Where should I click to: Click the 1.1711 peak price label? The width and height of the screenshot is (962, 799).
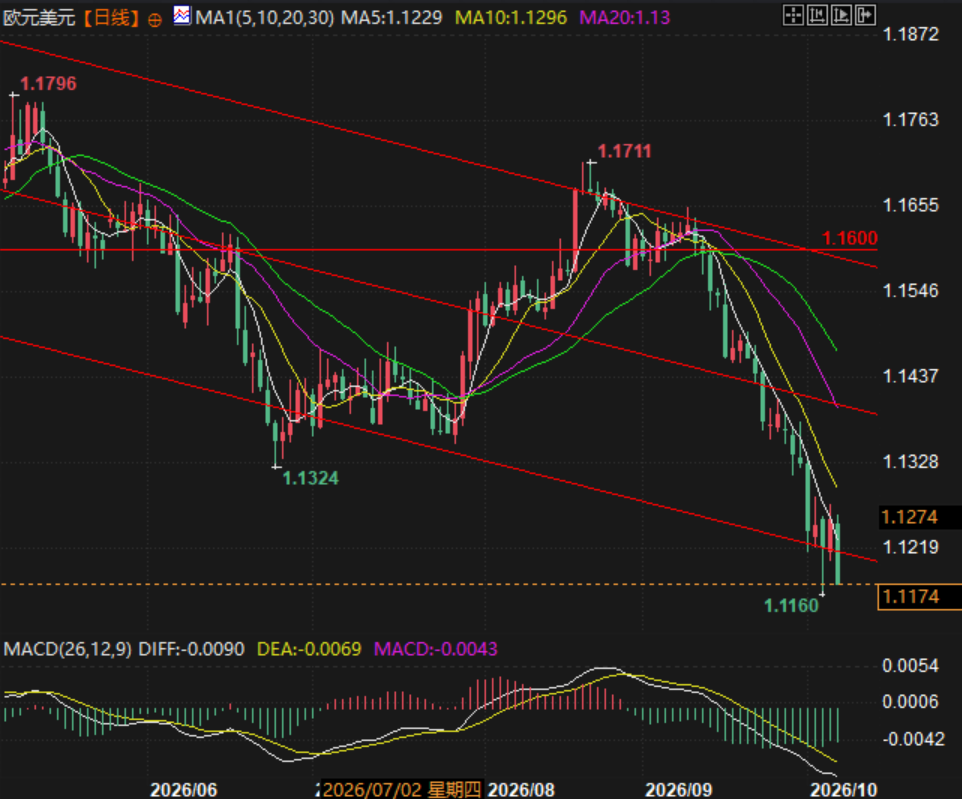[625, 151]
